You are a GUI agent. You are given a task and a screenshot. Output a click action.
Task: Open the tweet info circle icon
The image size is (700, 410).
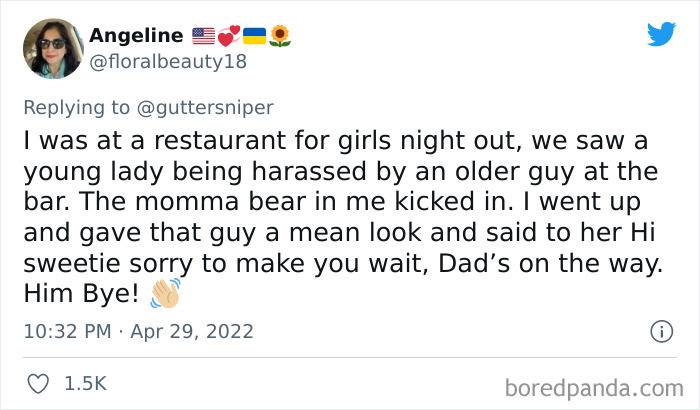point(660,330)
